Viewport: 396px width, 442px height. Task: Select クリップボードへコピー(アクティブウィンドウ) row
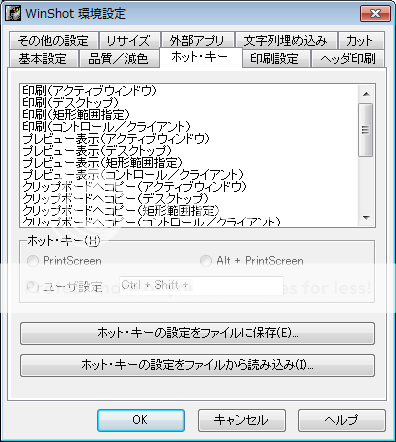(x=189, y=186)
